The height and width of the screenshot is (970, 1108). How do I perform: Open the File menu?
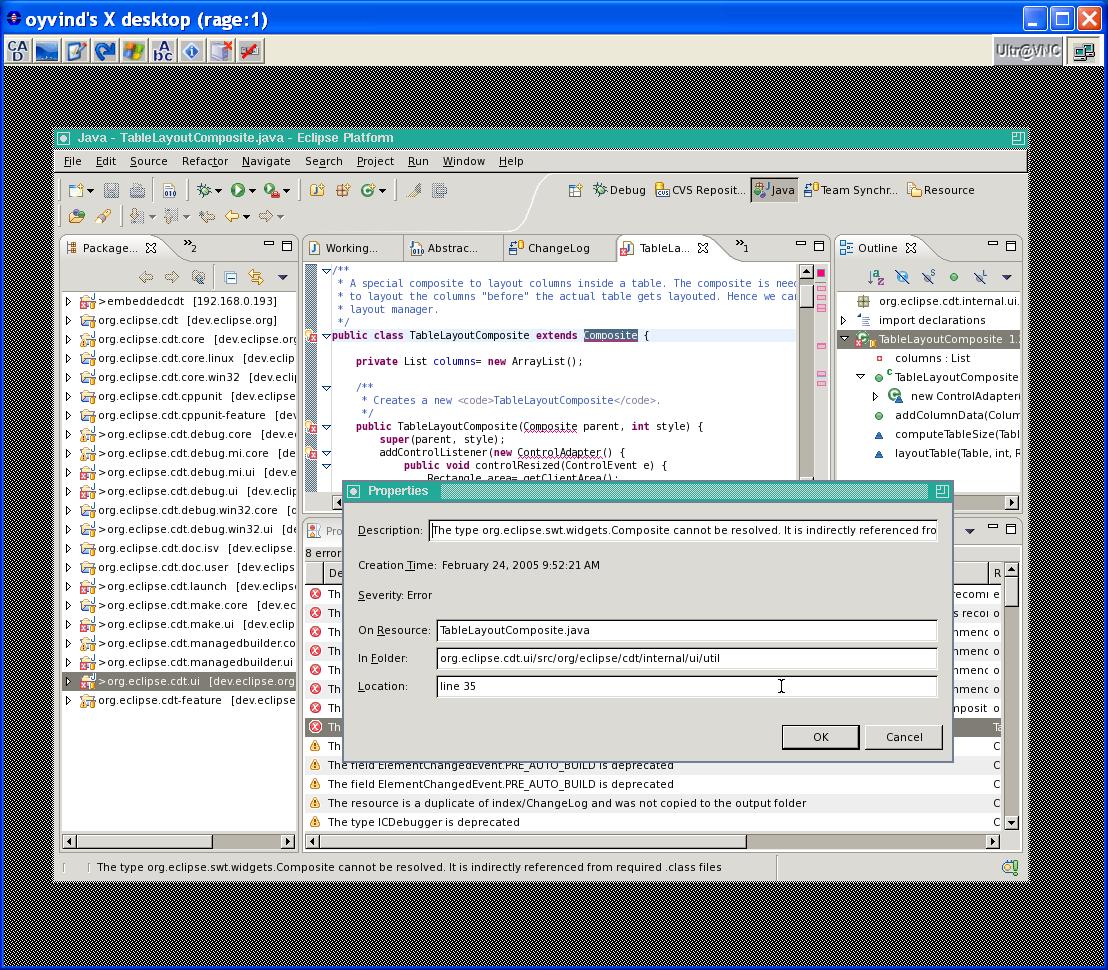click(x=72, y=161)
